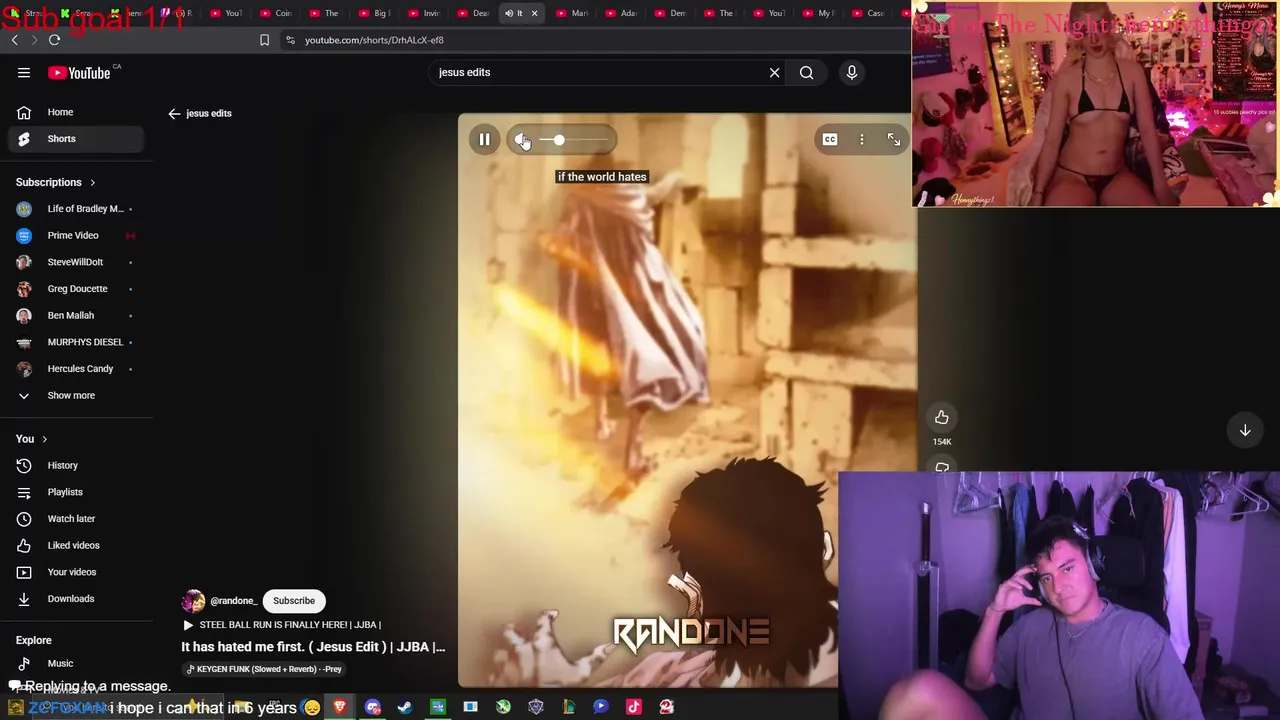Viewport: 1280px width, 720px height.
Task: Bookmark the page with bookmark icon
Action: pos(264,40)
